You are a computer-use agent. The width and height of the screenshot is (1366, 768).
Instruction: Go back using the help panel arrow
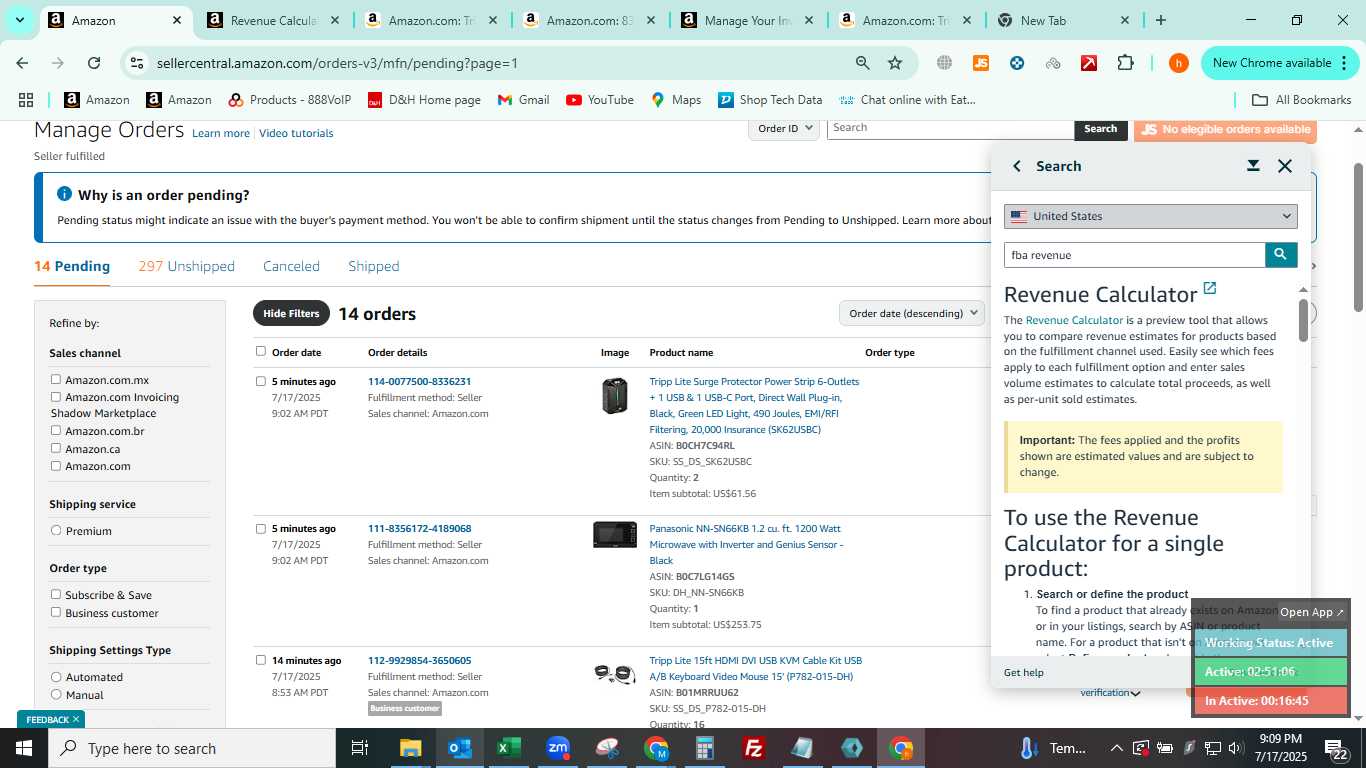[x=1017, y=166]
